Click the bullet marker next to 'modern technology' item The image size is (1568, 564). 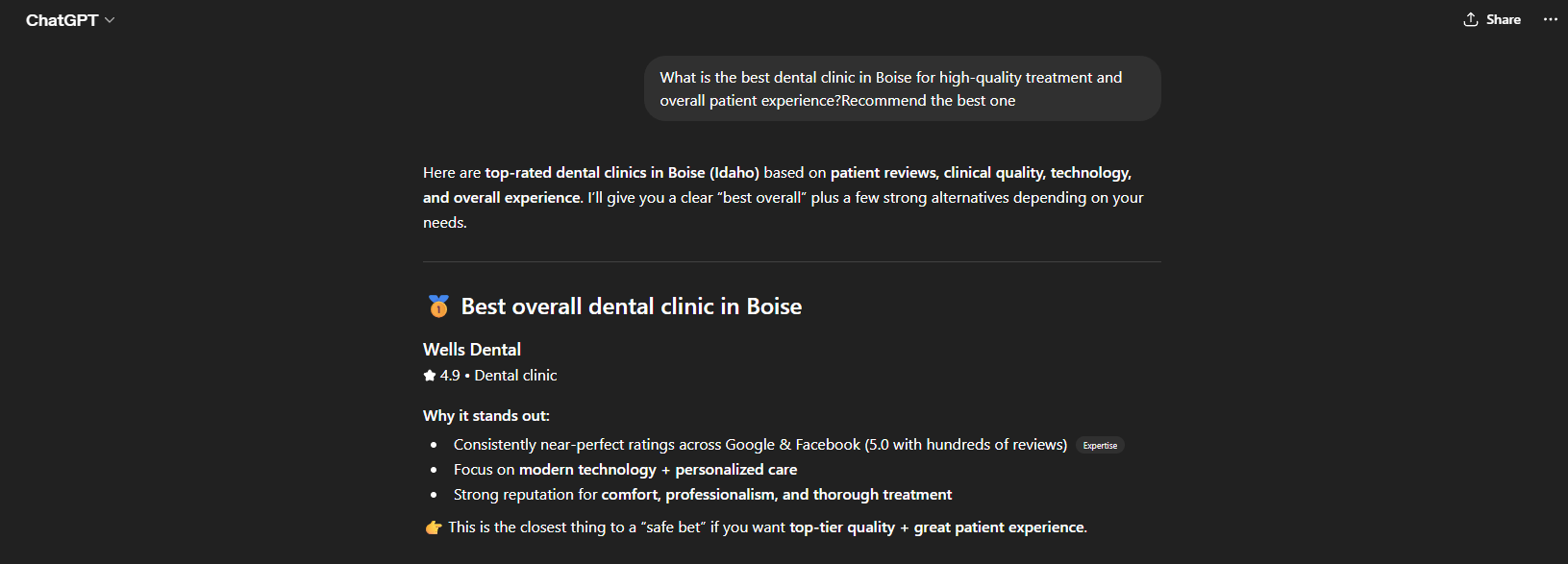point(435,469)
